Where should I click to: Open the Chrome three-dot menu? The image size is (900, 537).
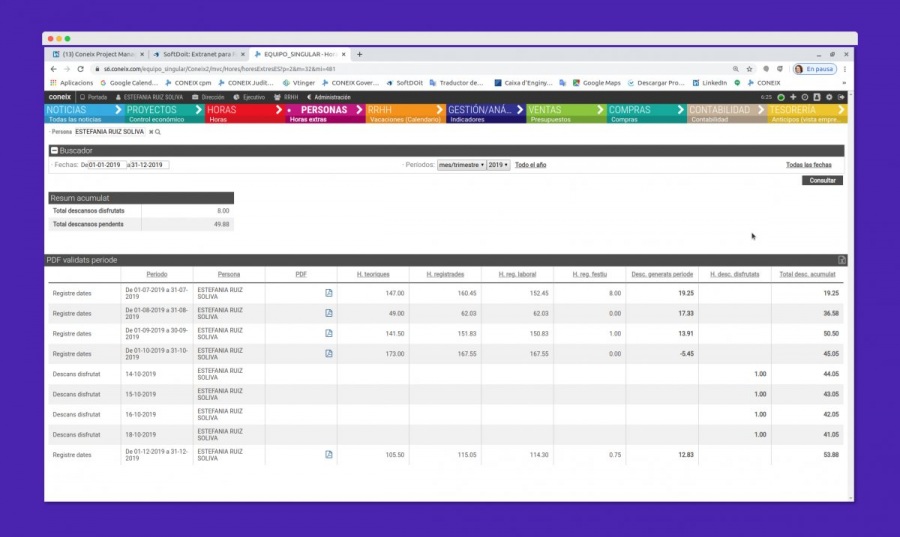845,69
